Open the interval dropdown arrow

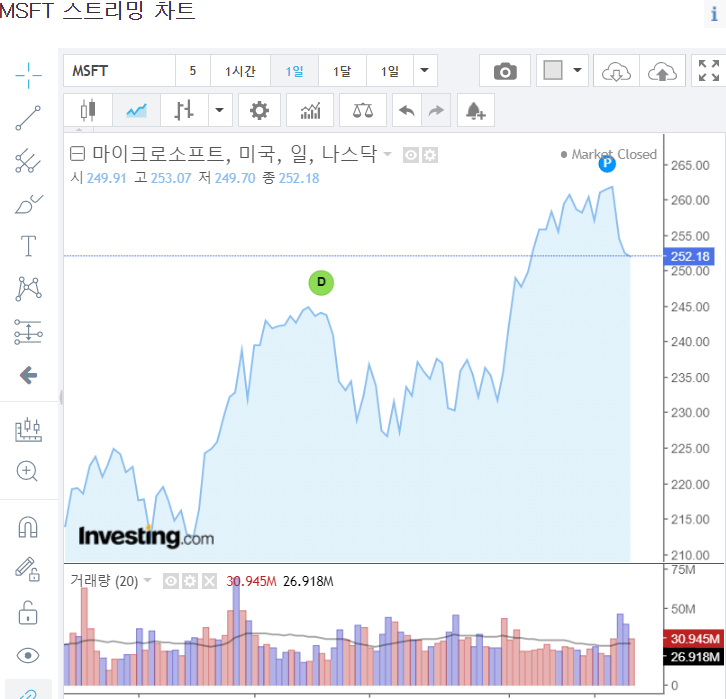tap(425, 71)
